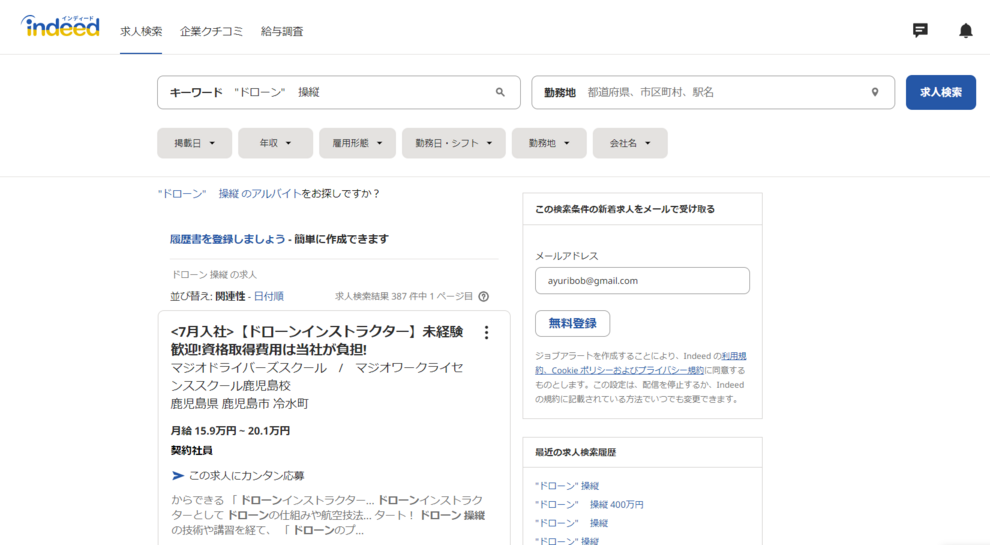Open the 企業クチコミ tab
Image resolution: width=990 pixels, height=545 pixels.
(x=211, y=31)
